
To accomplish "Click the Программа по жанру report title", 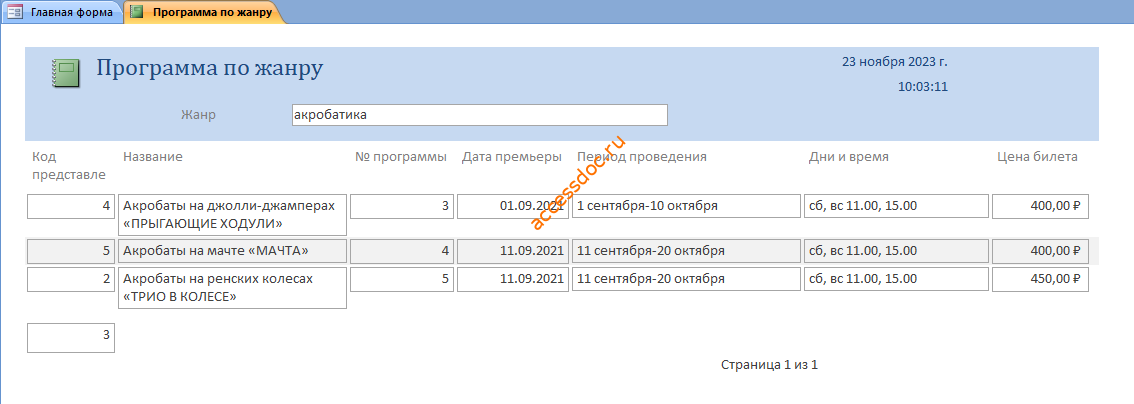I will click(x=210, y=68).
